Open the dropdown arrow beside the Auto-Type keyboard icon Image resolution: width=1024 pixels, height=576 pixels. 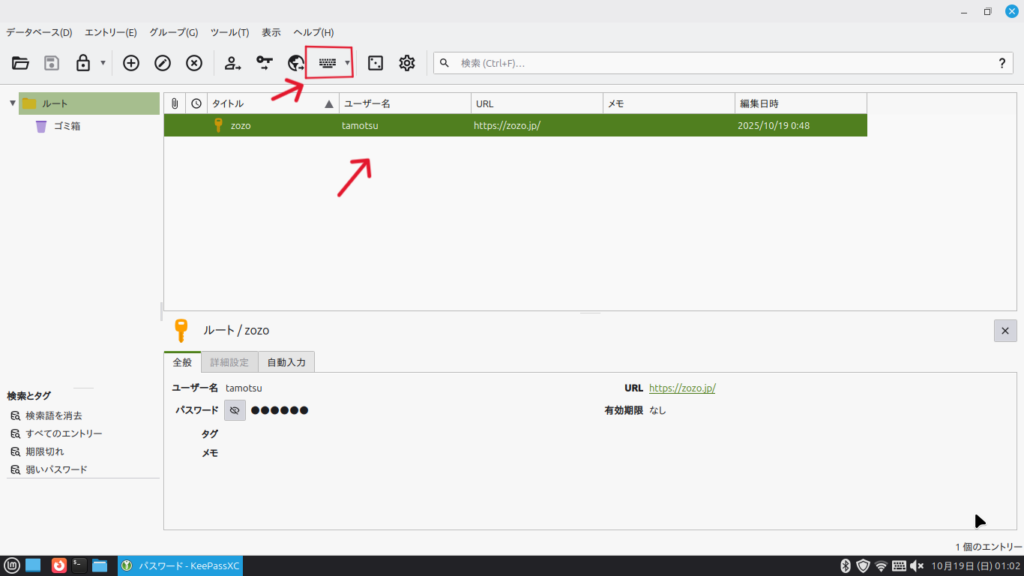pos(347,63)
